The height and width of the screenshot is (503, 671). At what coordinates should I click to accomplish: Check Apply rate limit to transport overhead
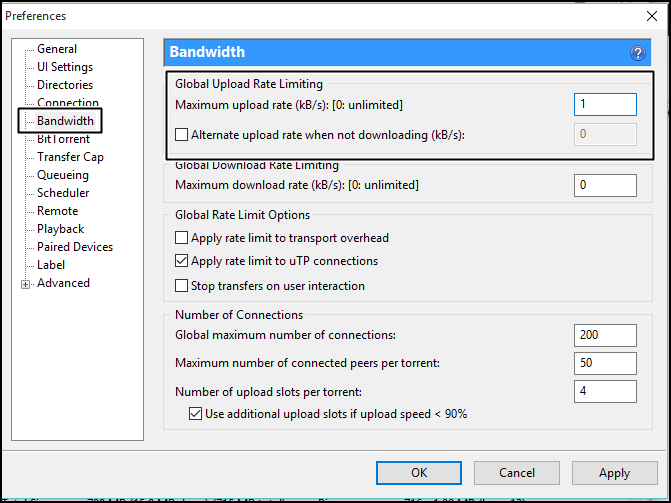pos(181,238)
